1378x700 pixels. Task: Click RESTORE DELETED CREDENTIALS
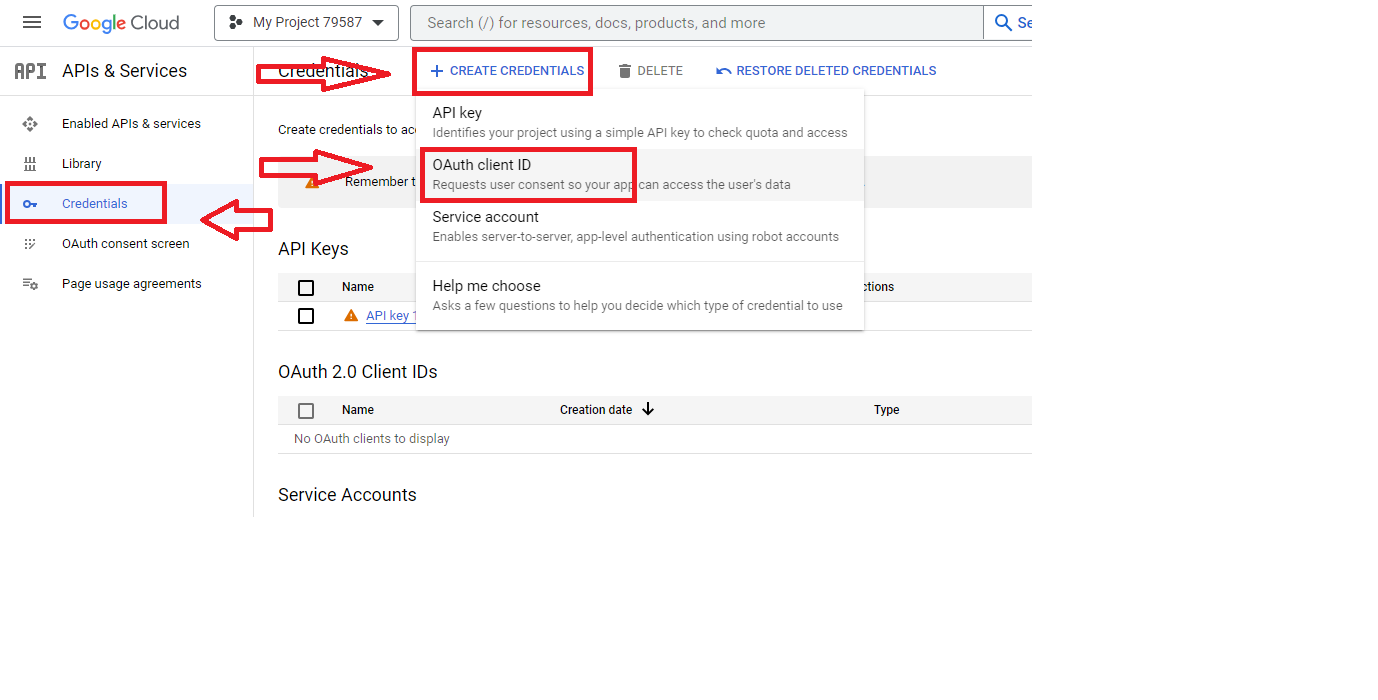click(826, 71)
